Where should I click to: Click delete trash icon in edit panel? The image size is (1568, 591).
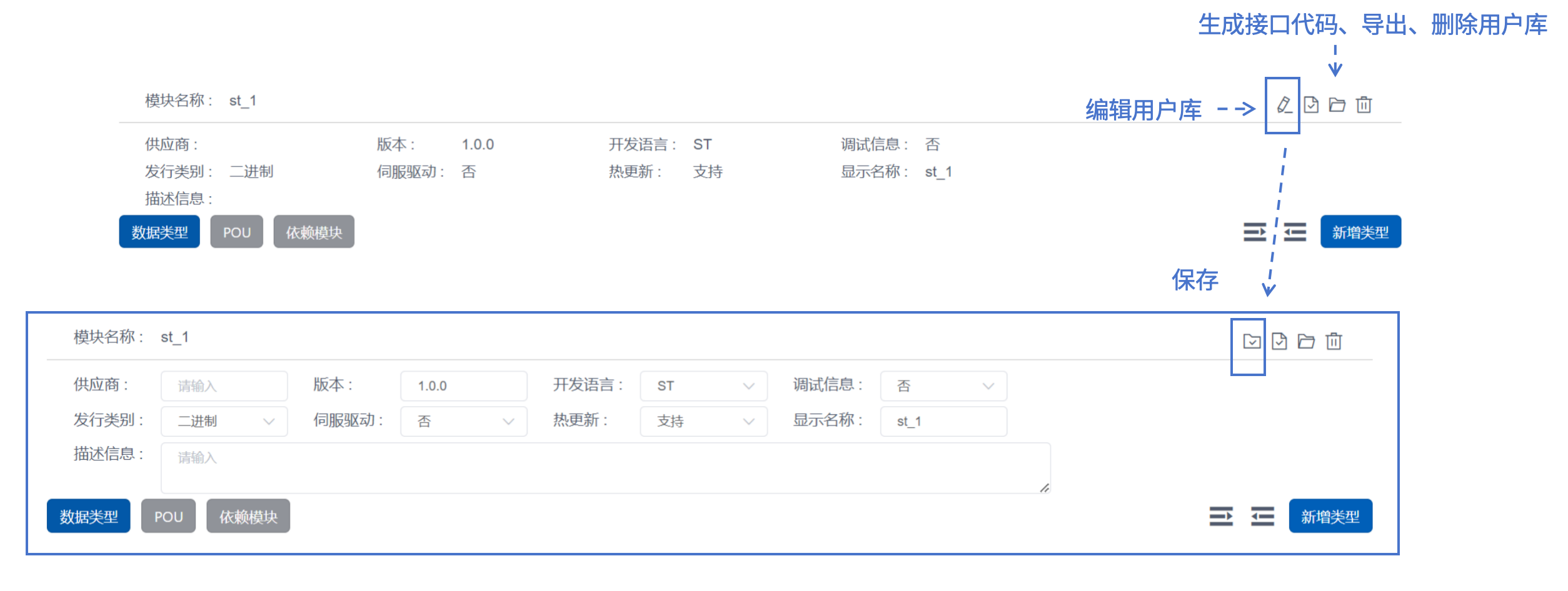point(1334,341)
